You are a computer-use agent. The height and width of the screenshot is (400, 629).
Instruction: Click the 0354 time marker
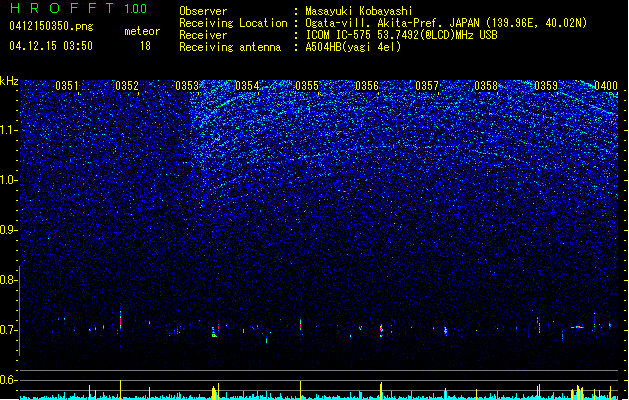(247, 86)
